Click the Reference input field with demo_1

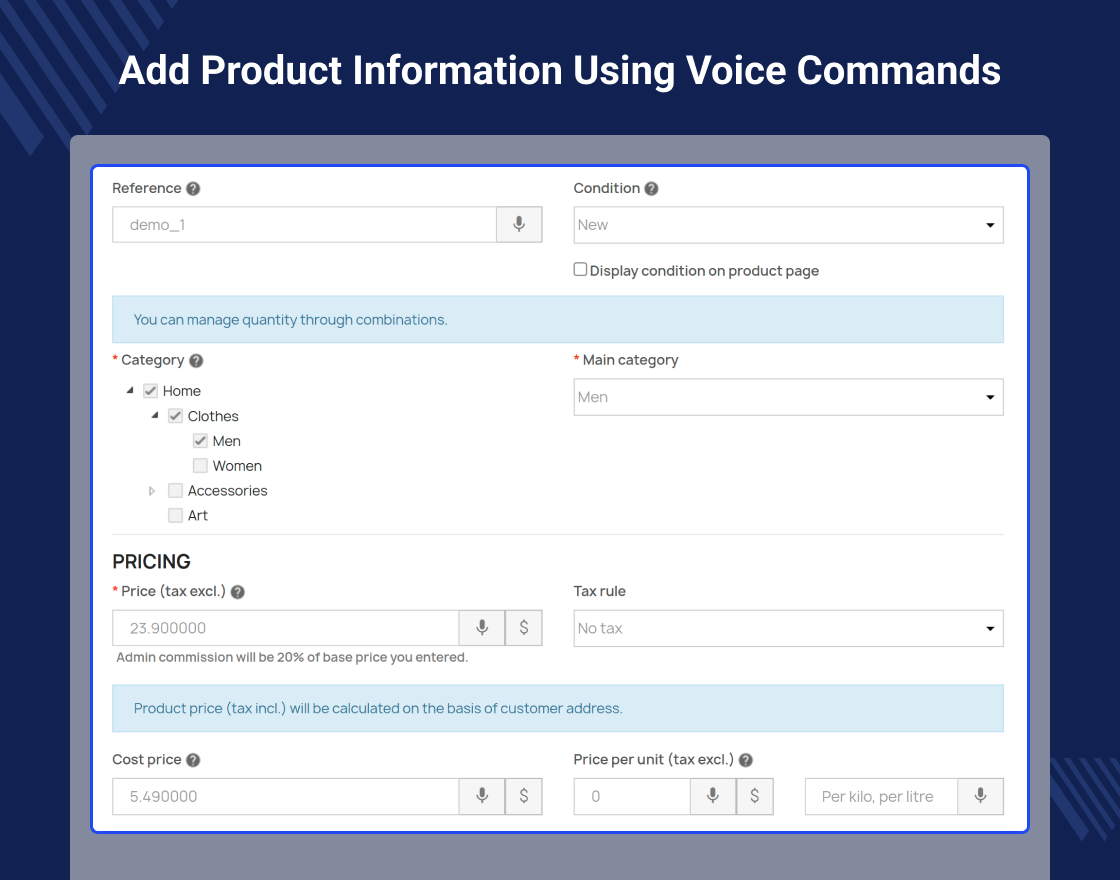click(x=304, y=224)
